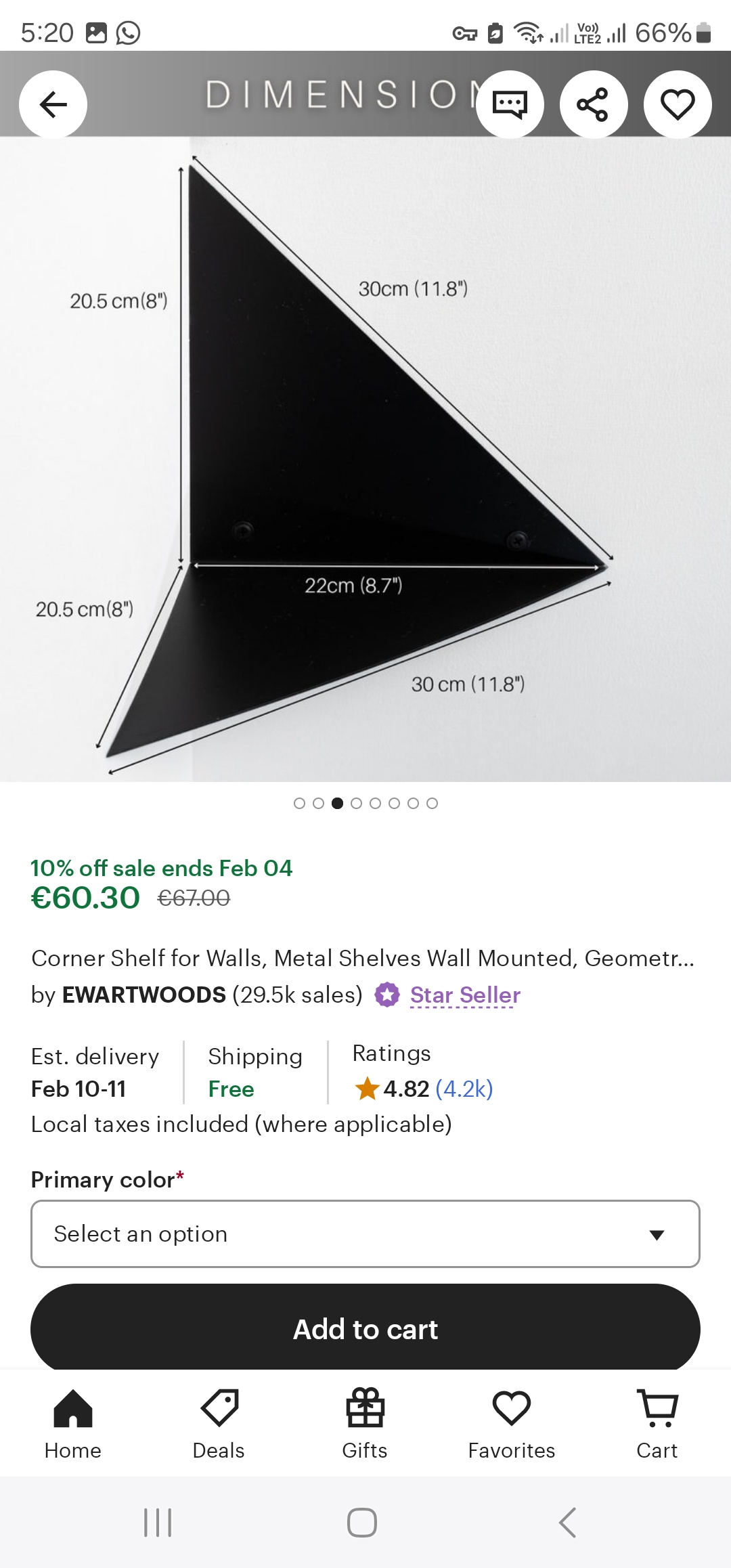The width and height of the screenshot is (731, 1568).
Task: Select the last image dot indicator
Action: point(432,803)
